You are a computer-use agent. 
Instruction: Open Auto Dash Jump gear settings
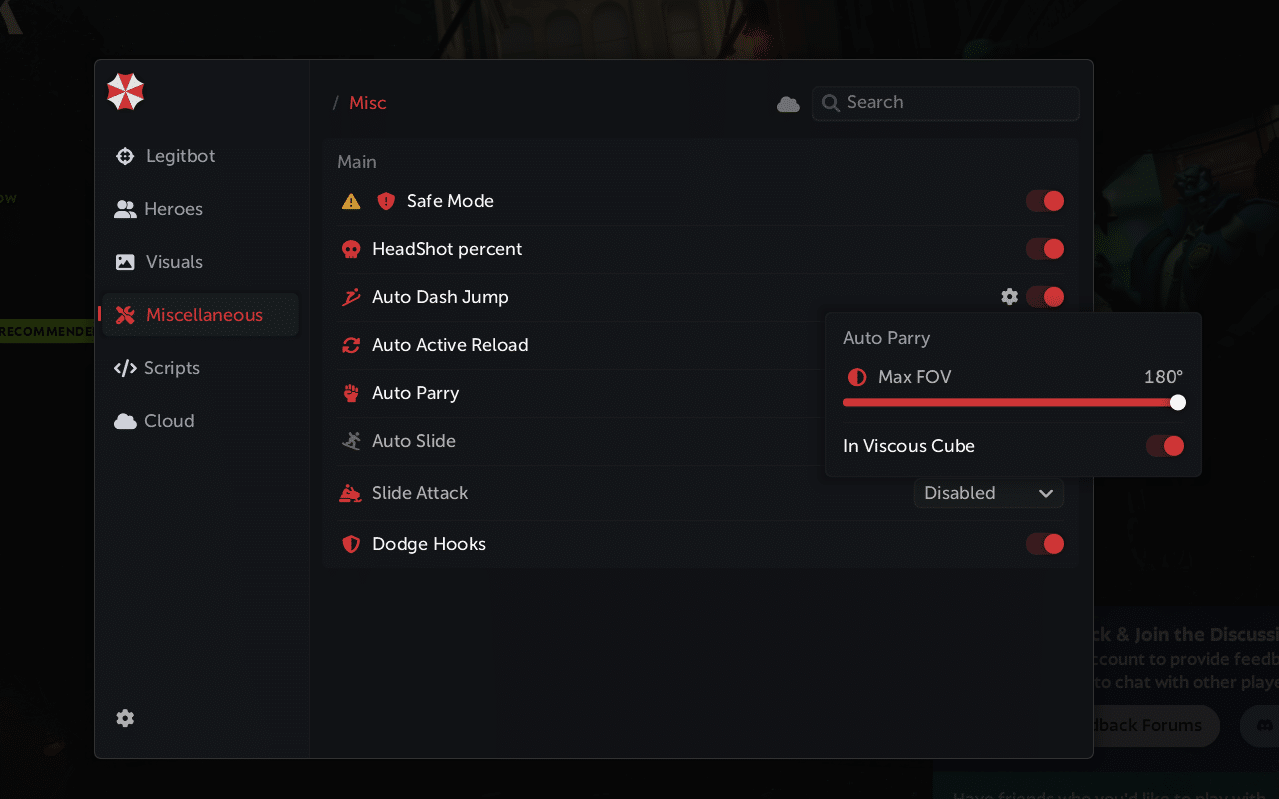[x=1010, y=297]
